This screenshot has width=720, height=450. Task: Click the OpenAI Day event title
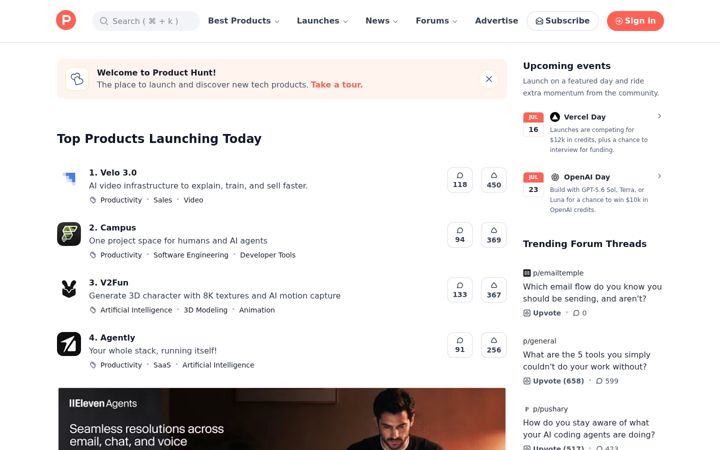point(587,177)
